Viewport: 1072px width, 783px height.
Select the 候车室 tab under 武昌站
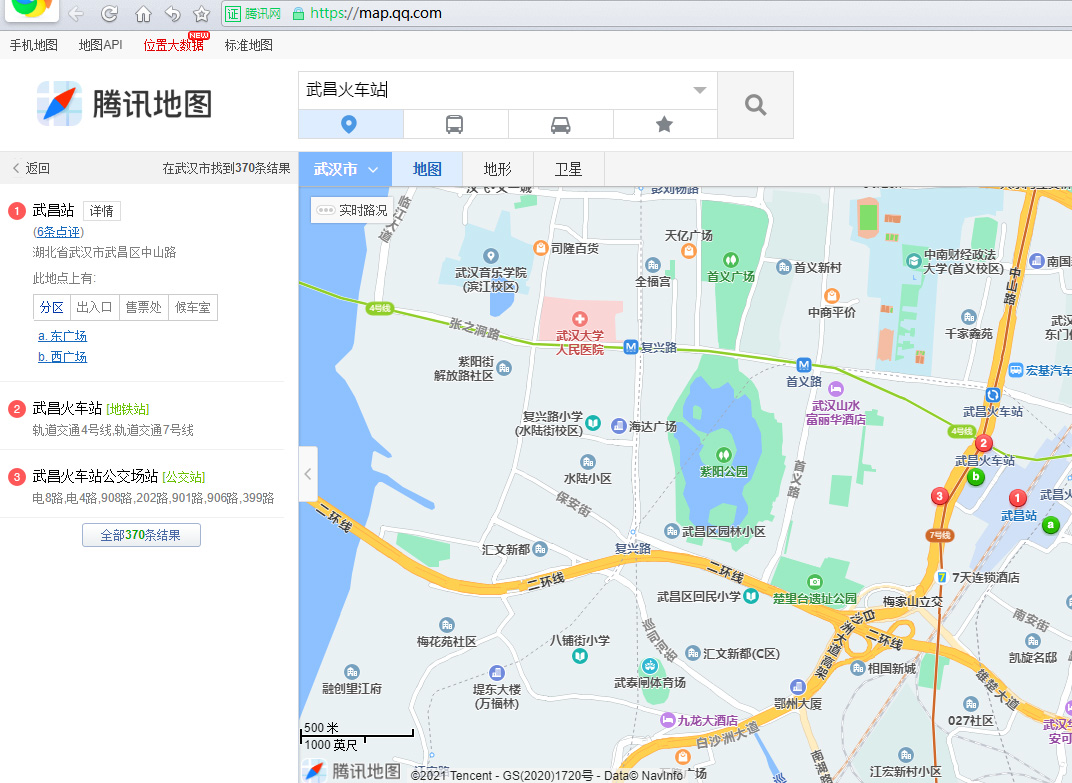(193, 308)
